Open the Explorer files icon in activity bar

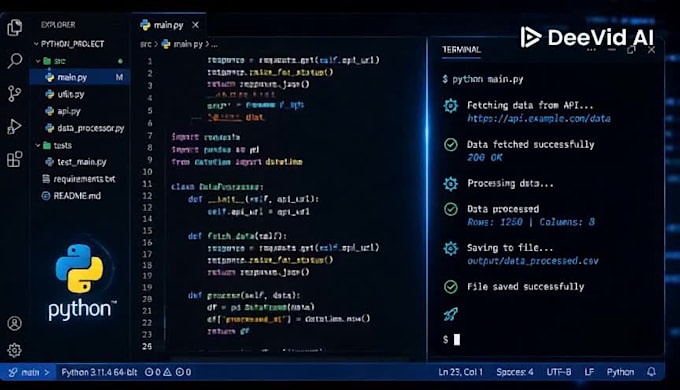tap(15, 28)
